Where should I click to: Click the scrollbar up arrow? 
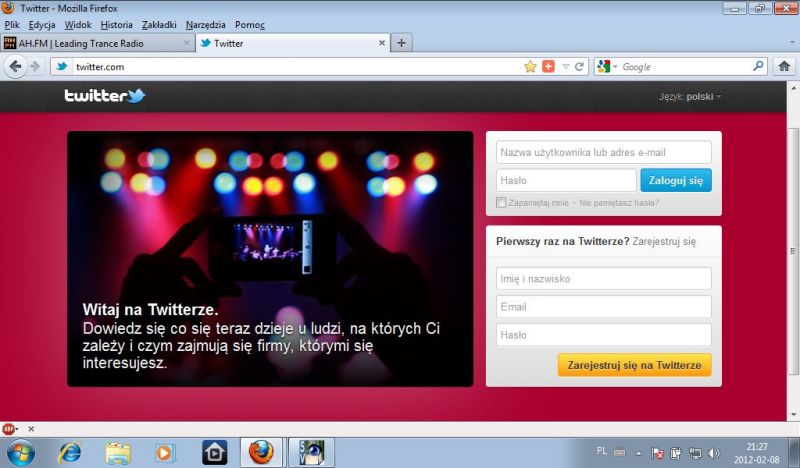click(793, 88)
